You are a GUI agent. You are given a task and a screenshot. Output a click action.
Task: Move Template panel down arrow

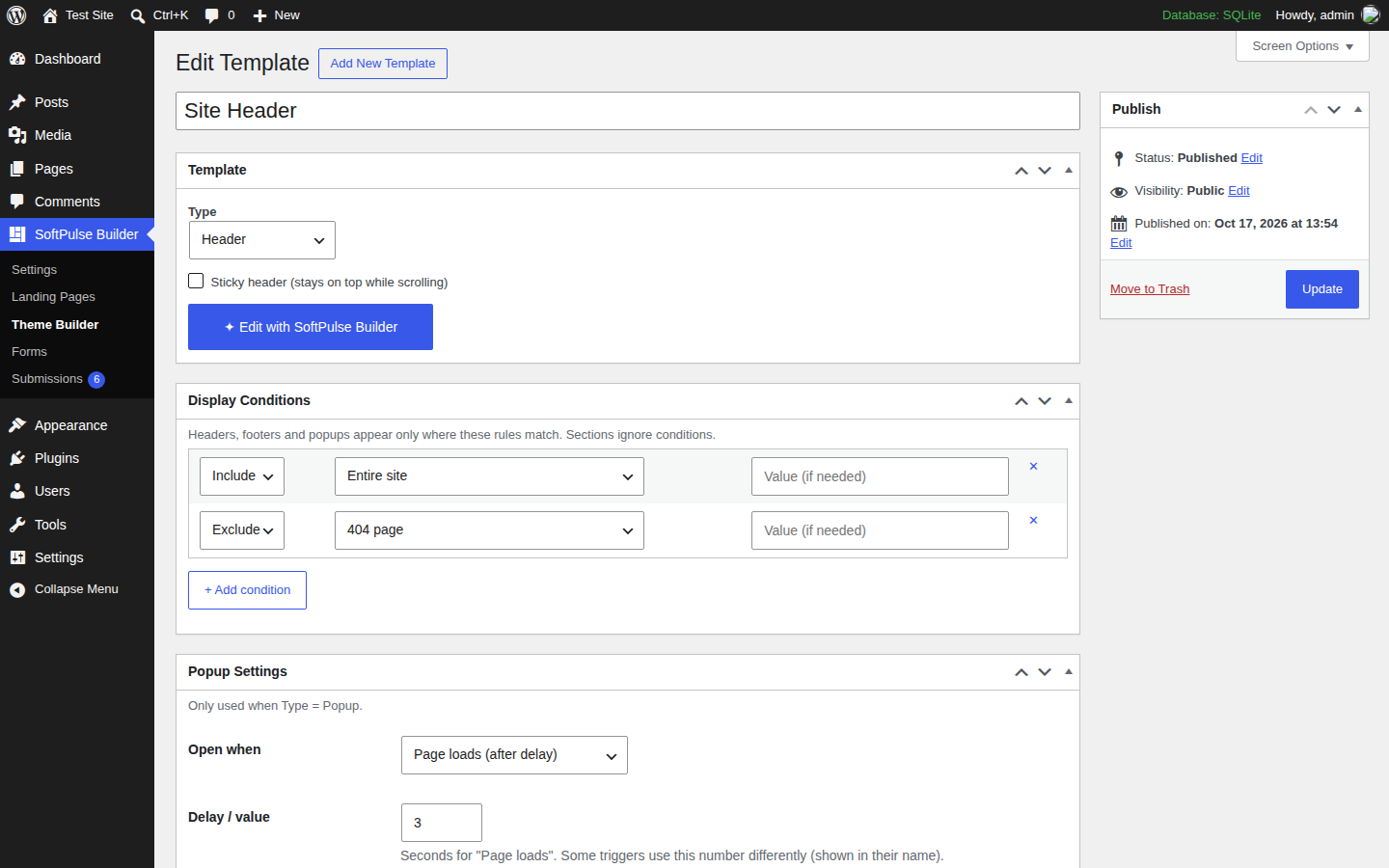1045,171
